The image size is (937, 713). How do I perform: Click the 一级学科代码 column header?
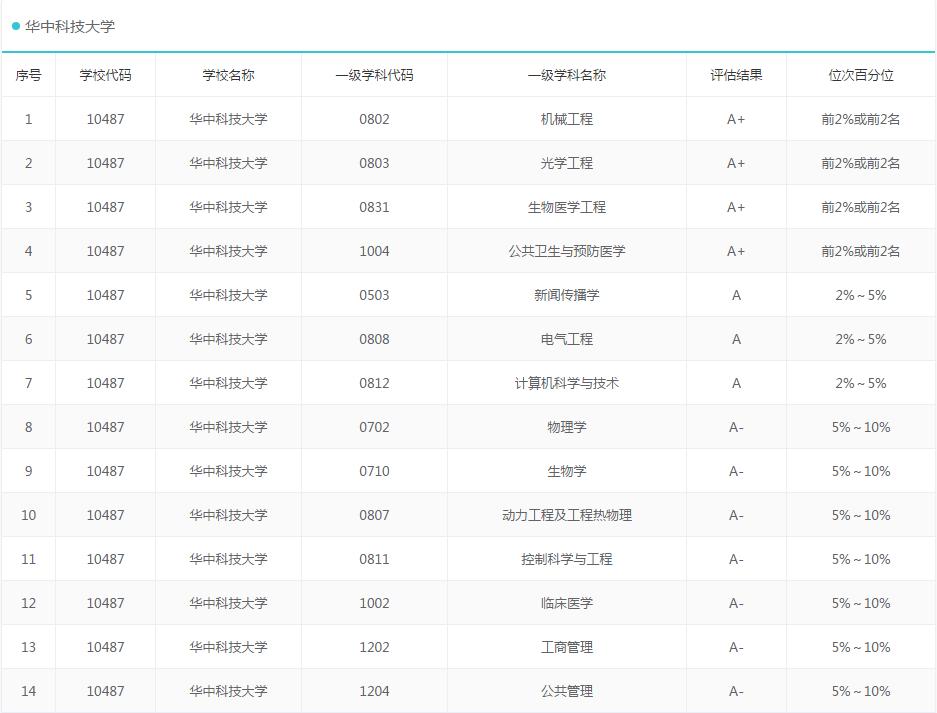click(374, 74)
